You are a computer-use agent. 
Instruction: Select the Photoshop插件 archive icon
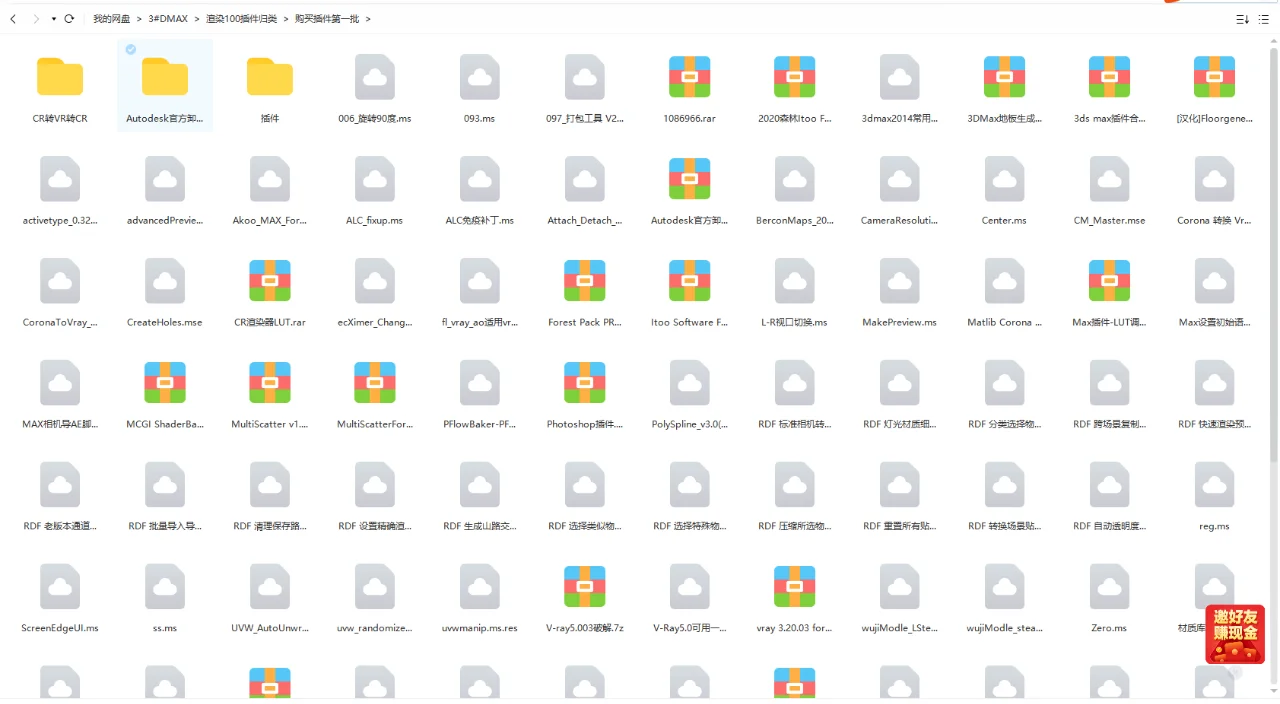[x=585, y=383]
